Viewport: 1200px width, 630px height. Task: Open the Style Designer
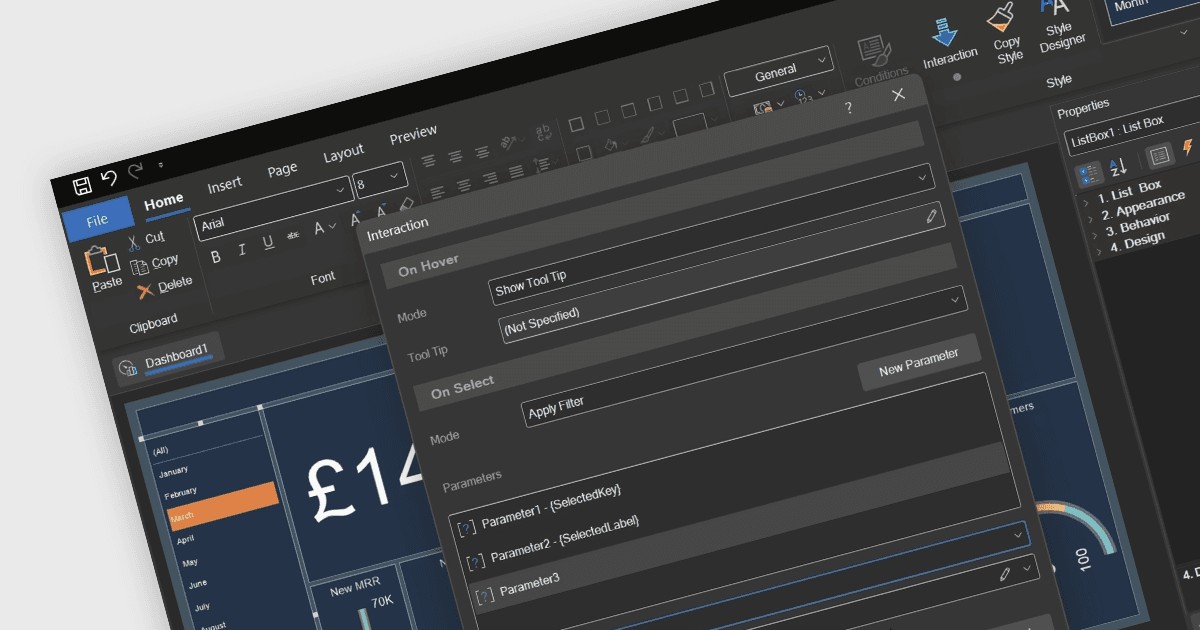[1060, 24]
